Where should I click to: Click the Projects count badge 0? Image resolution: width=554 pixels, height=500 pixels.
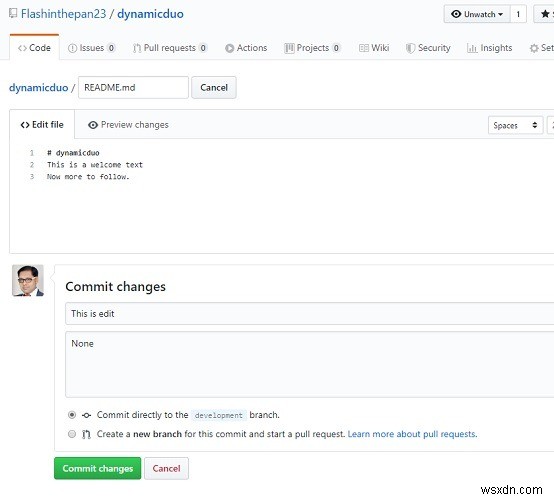(336, 48)
